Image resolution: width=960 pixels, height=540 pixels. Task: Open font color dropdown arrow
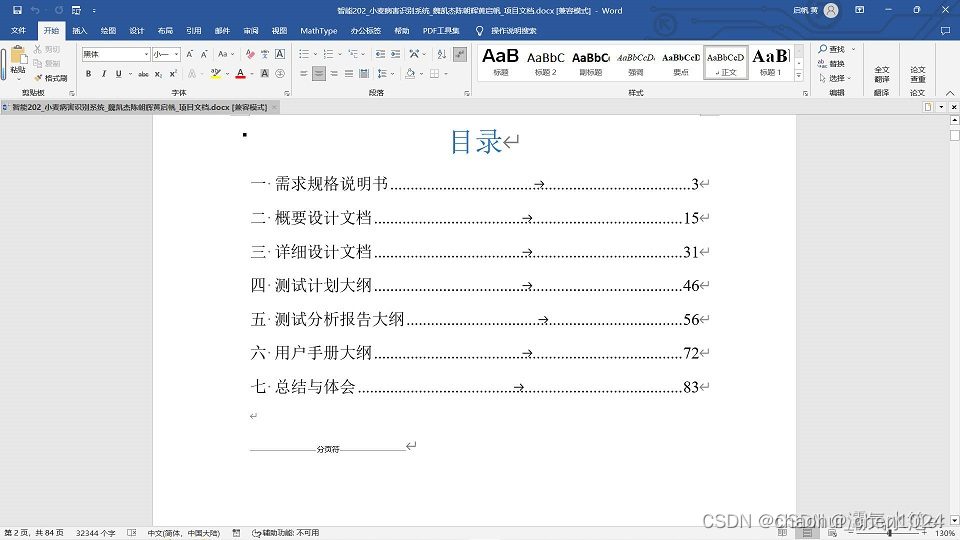tap(252, 74)
